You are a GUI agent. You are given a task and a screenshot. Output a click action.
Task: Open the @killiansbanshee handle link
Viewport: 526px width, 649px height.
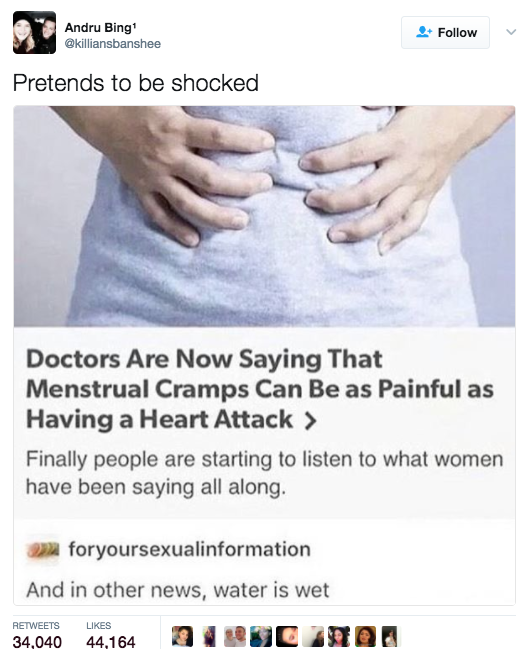click(x=113, y=43)
